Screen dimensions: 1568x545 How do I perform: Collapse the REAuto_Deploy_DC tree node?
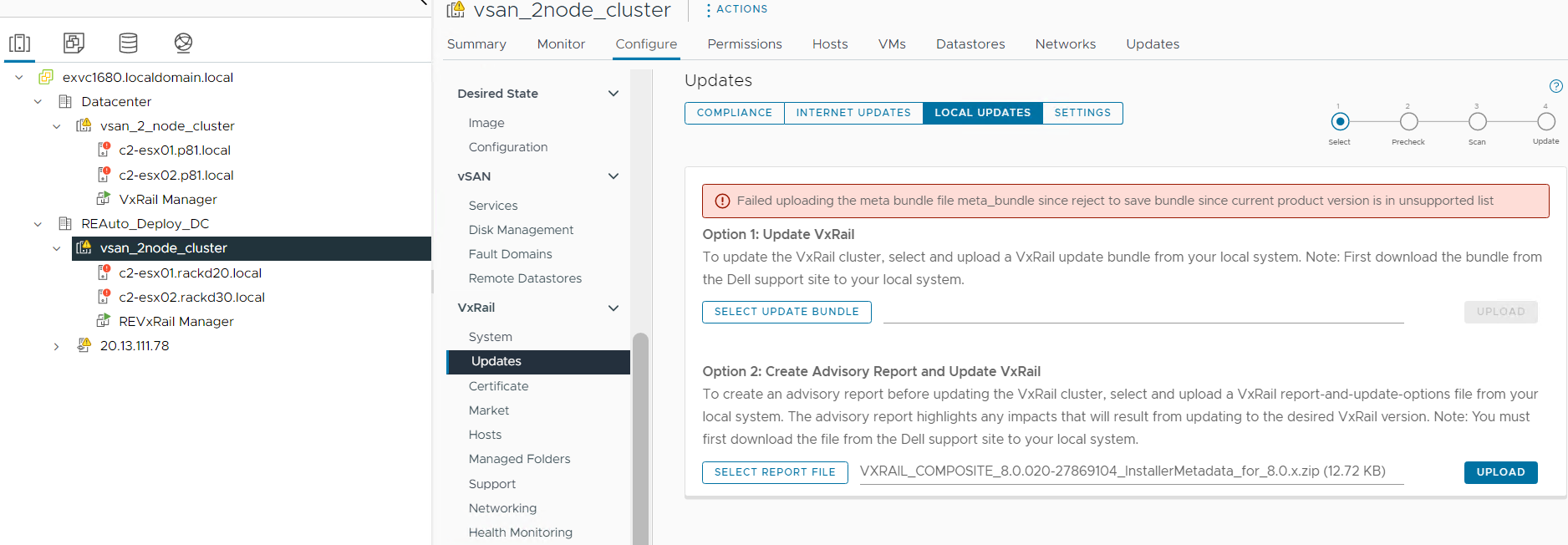[x=38, y=224]
